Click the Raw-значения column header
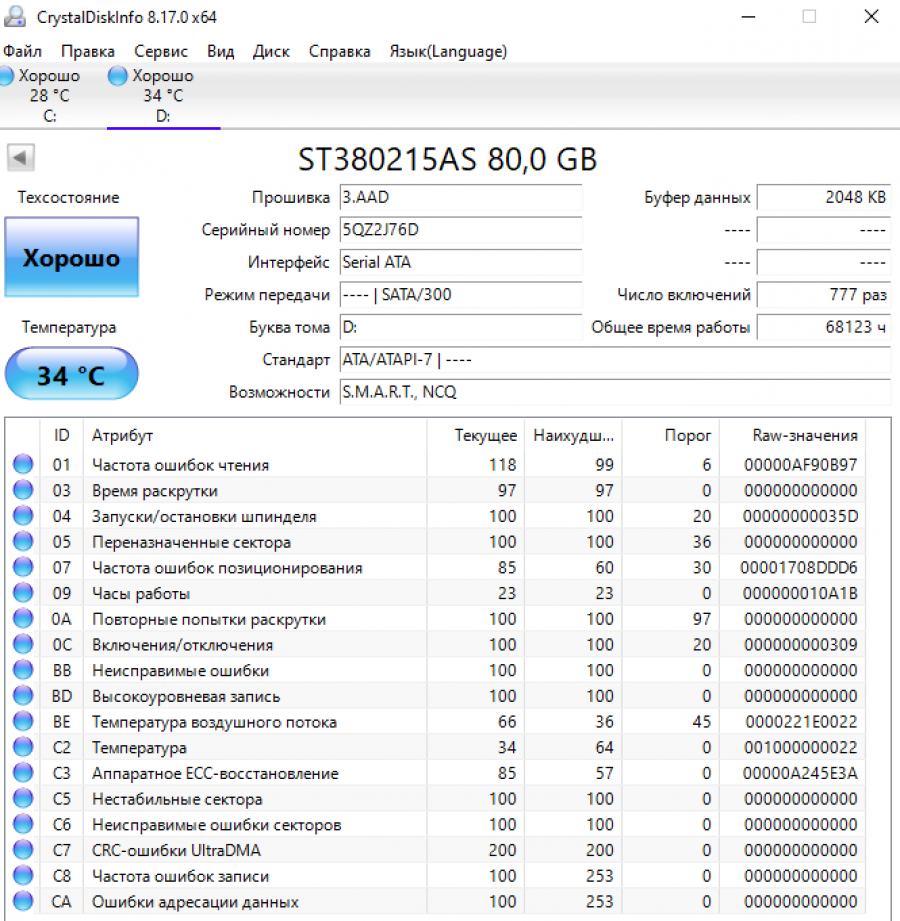Viewport: 900px width, 921px height. tap(804, 436)
